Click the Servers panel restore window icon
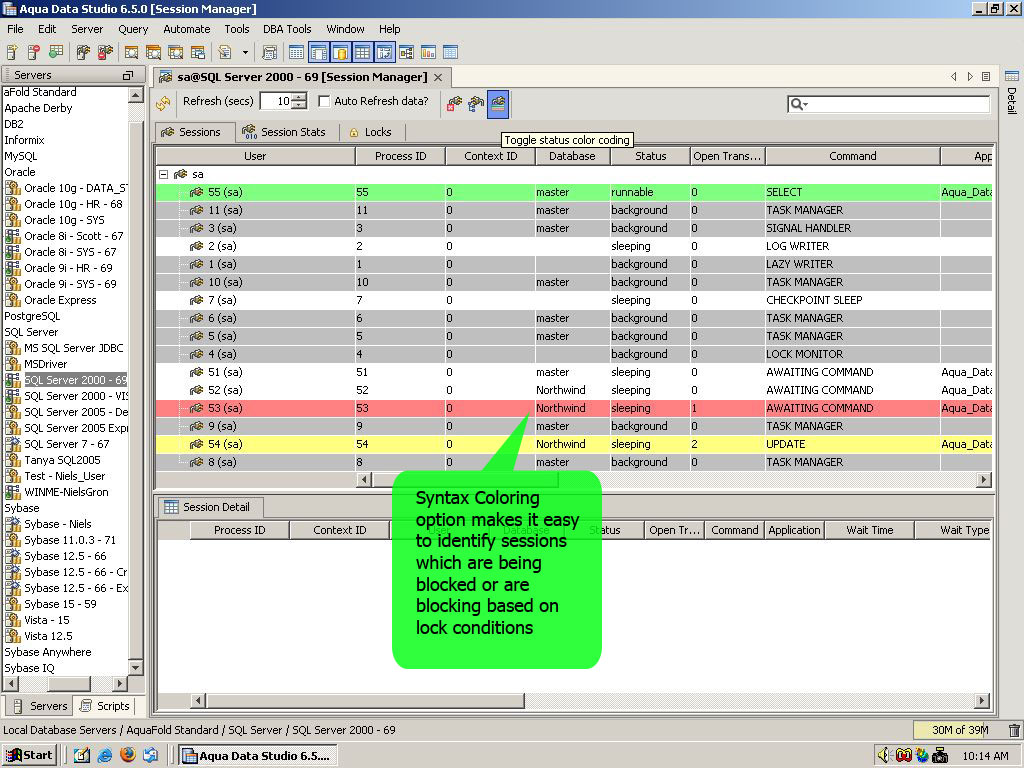Viewport: 1024px width, 768px height. point(128,75)
